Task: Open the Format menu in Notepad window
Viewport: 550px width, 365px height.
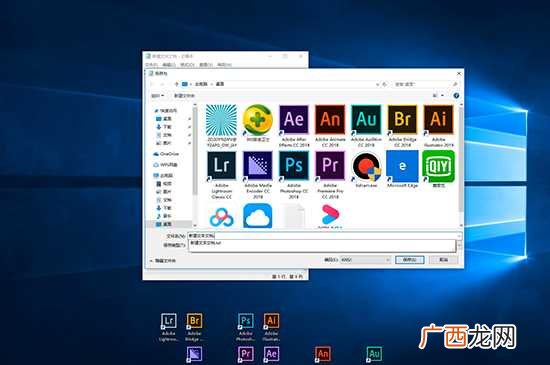Action: (187, 65)
